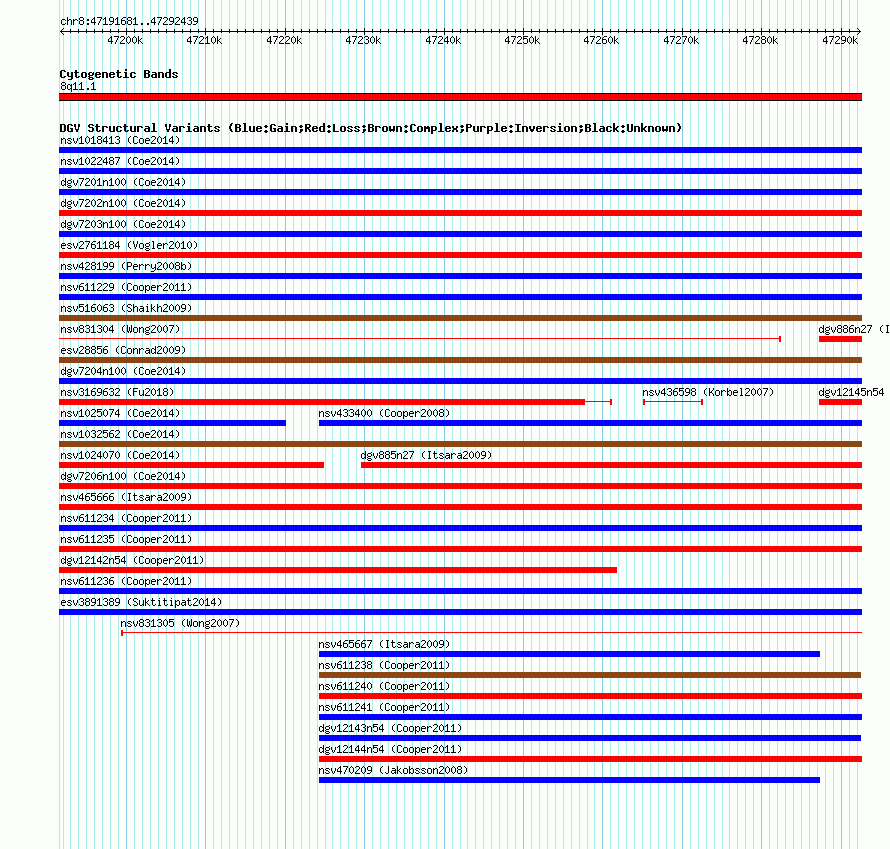Select the nsv516063 (Shaikh2009) label
This screenshot has width=890, height=849.
(x=126, y=308)
